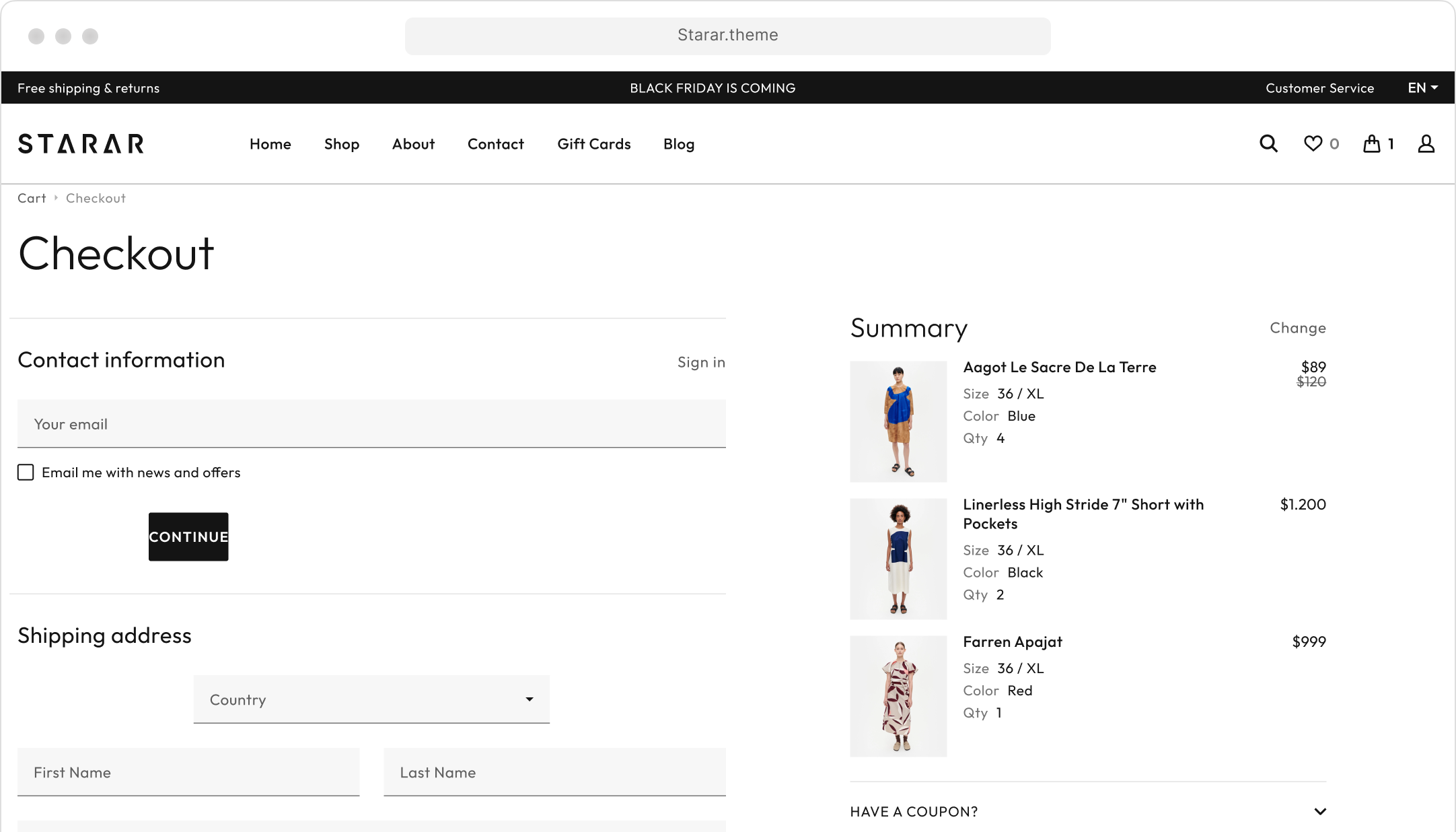Click the Customer Service link
1456x832 pixels.
[1319, 88]
